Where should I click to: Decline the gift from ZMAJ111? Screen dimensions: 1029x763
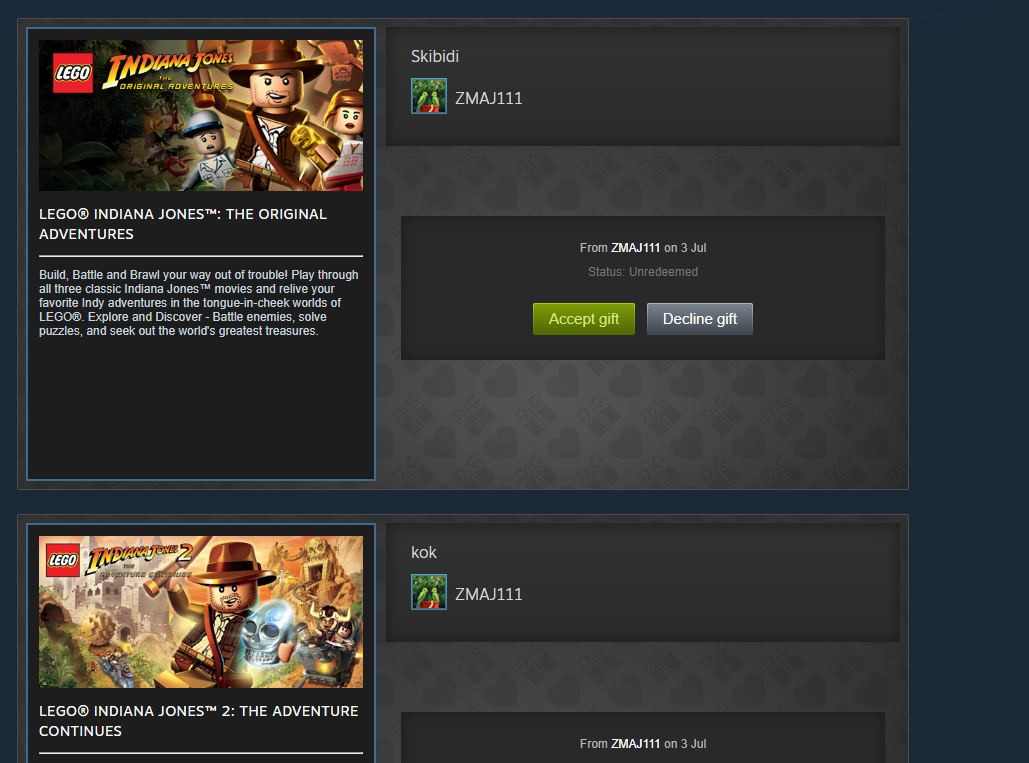[x=700, y=319]
